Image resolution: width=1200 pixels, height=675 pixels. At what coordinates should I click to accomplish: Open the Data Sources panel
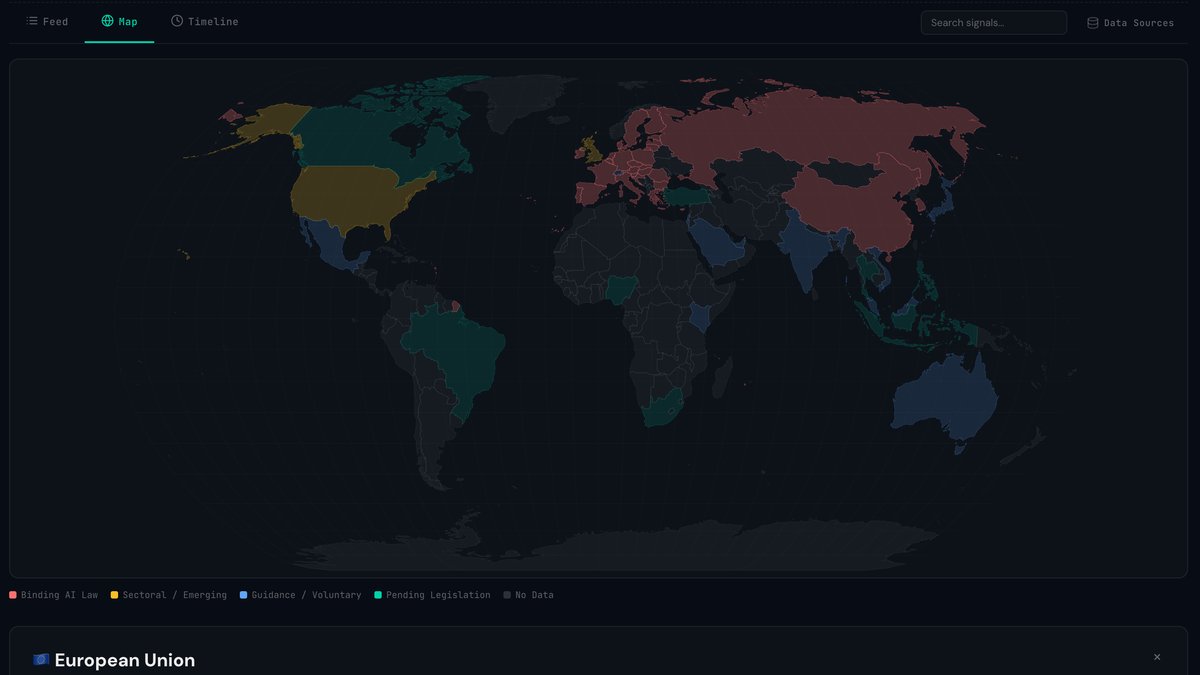(1130, 21)
